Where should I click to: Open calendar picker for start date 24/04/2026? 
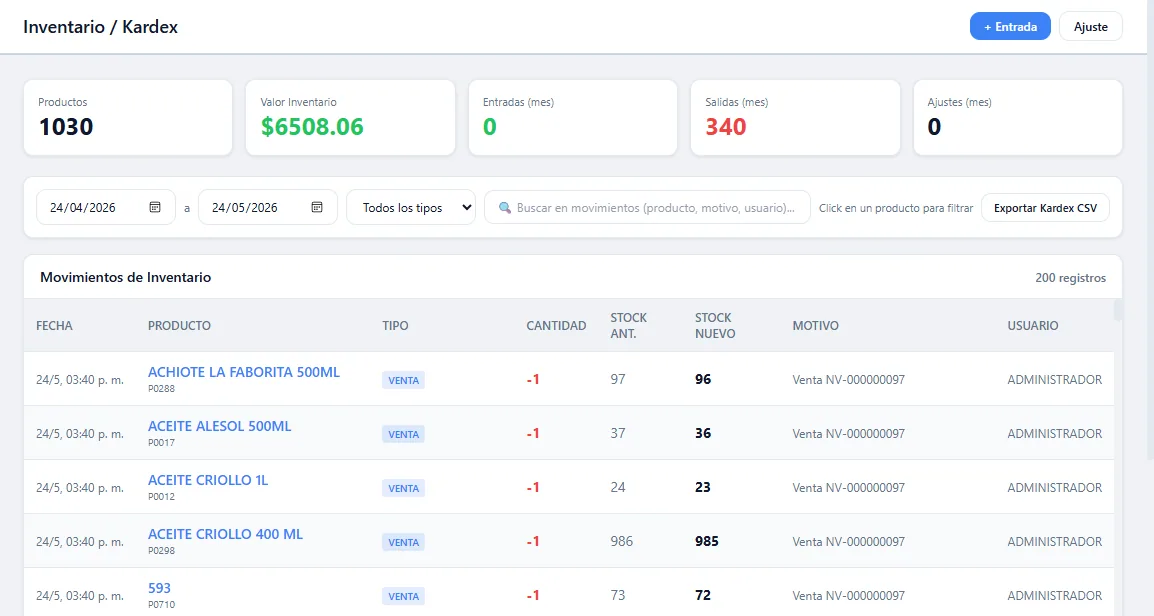[x=155, y=208]
